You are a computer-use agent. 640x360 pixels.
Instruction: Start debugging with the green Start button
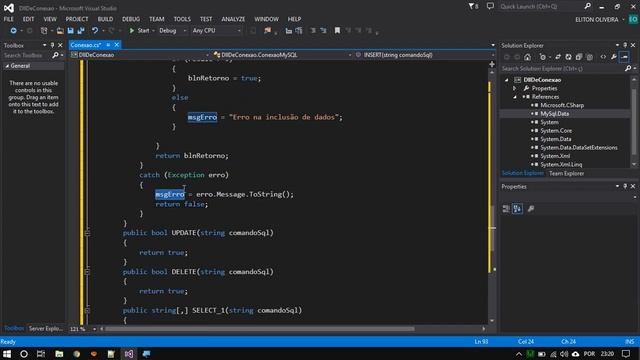click(139, 31)
